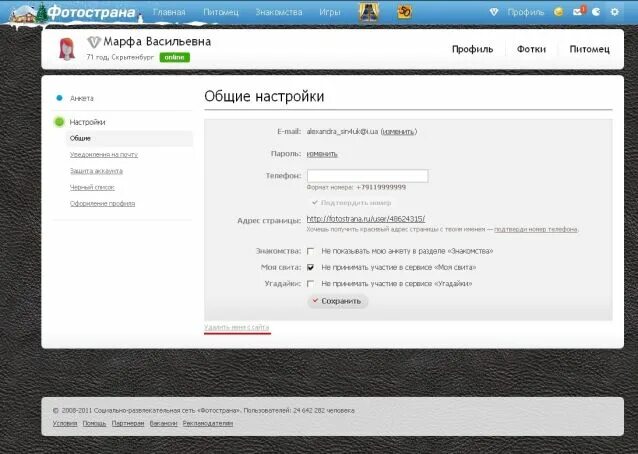Screen dimensions: 638x454
Task: Open Настройки in the sidebar
Action: click(87, 122)
